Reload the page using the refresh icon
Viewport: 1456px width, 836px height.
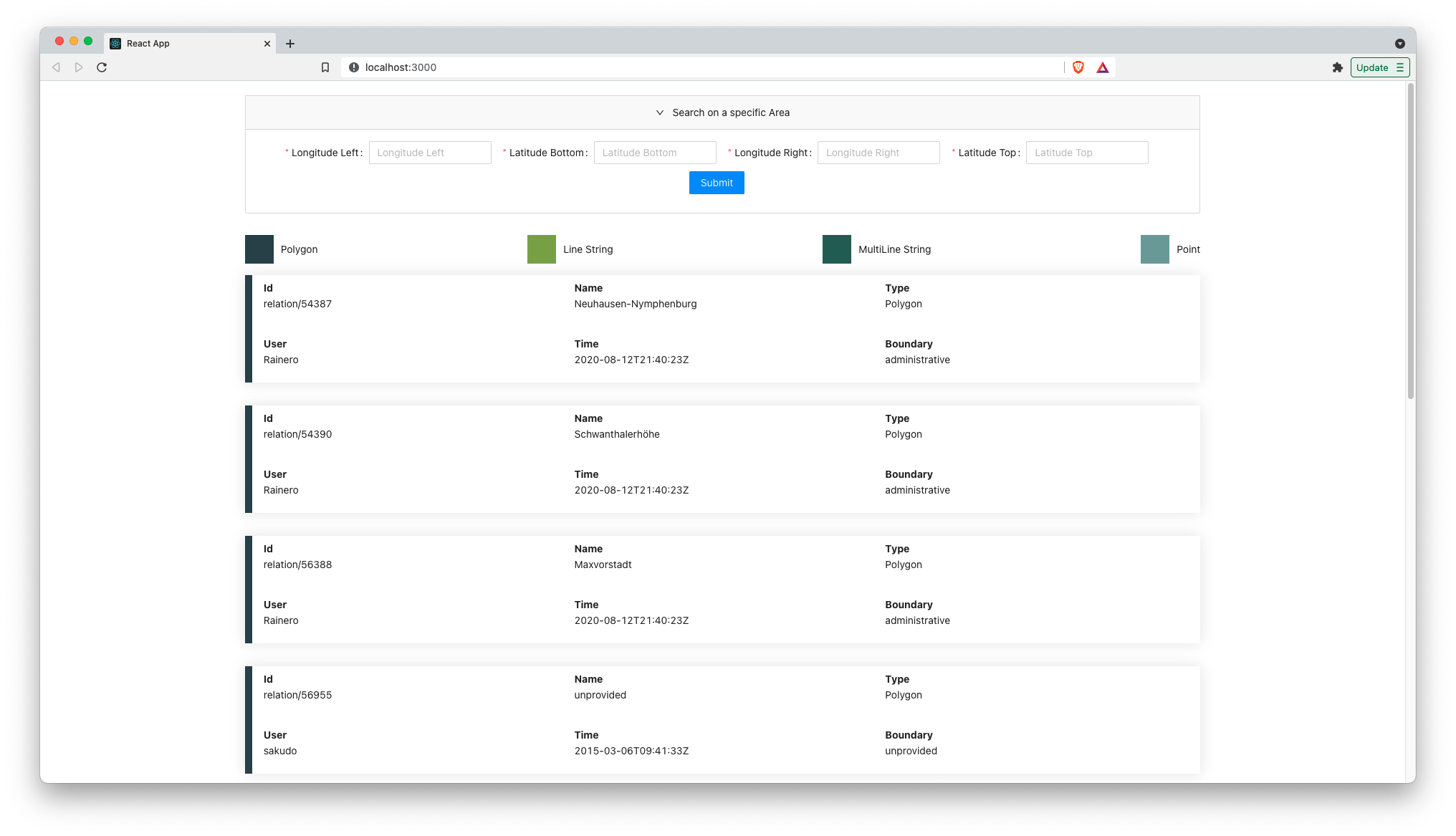(102, 67)
